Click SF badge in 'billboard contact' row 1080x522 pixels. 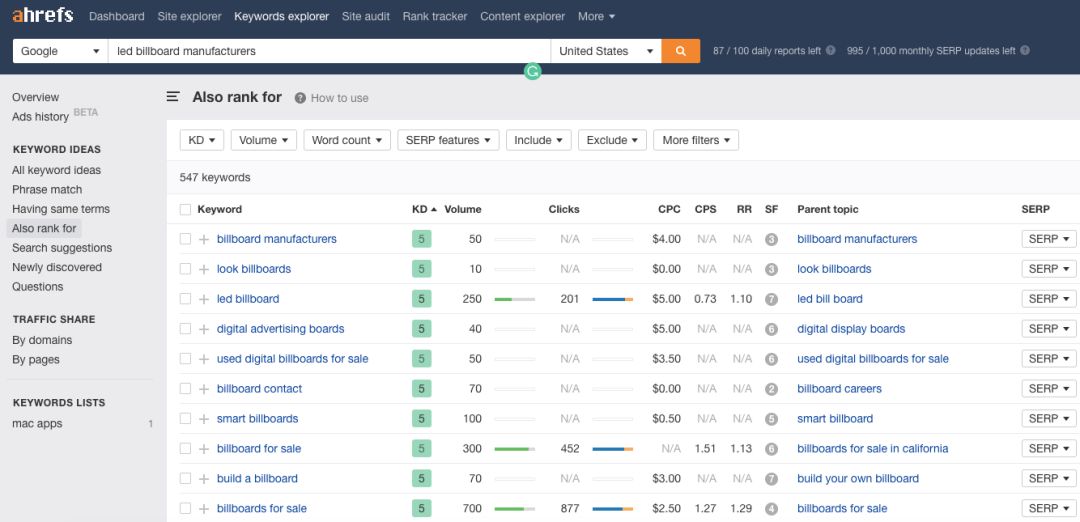point(771,389)
